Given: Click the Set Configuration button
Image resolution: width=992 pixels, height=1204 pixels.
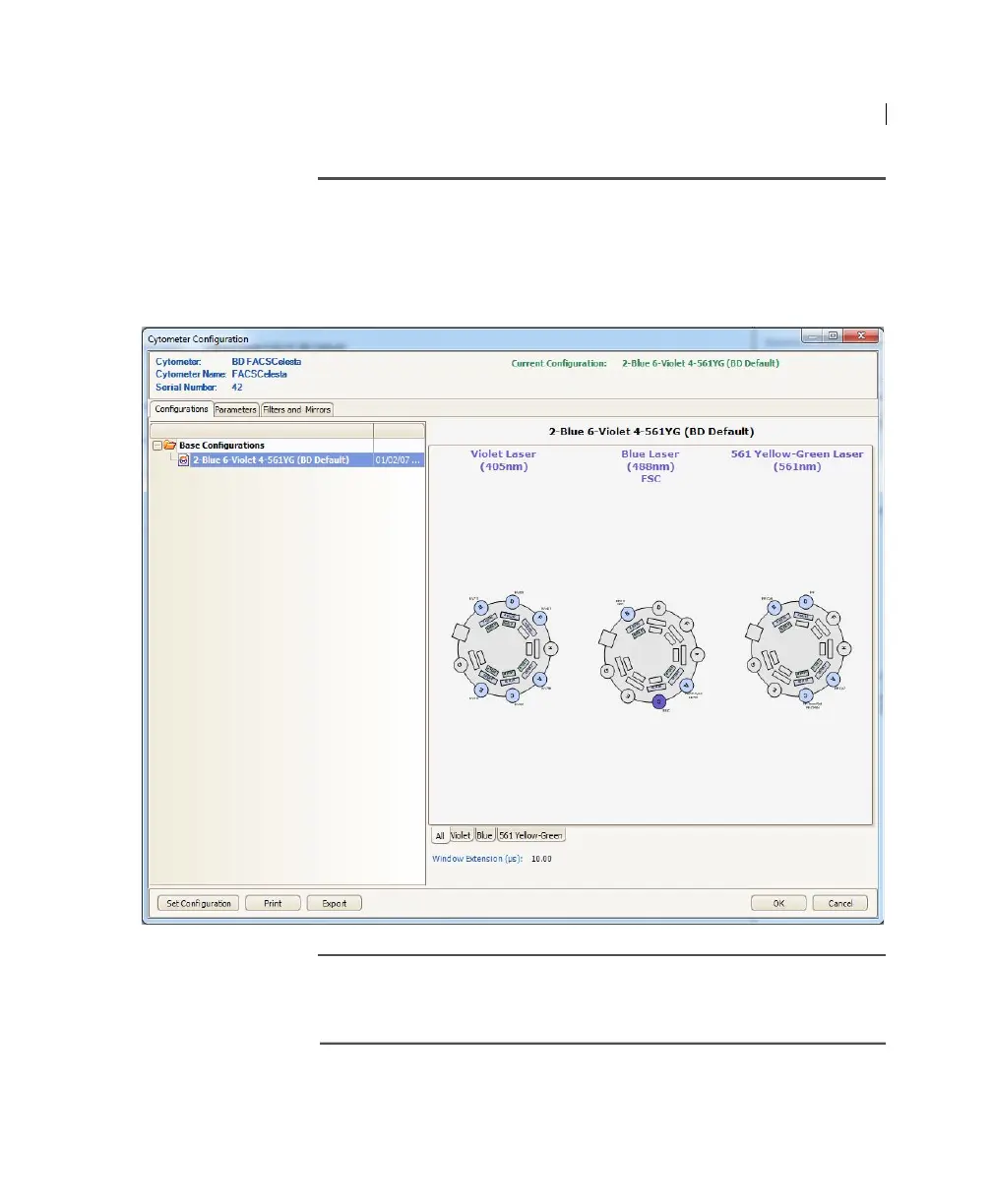Looking at the screenshot, I should point(199,903).
